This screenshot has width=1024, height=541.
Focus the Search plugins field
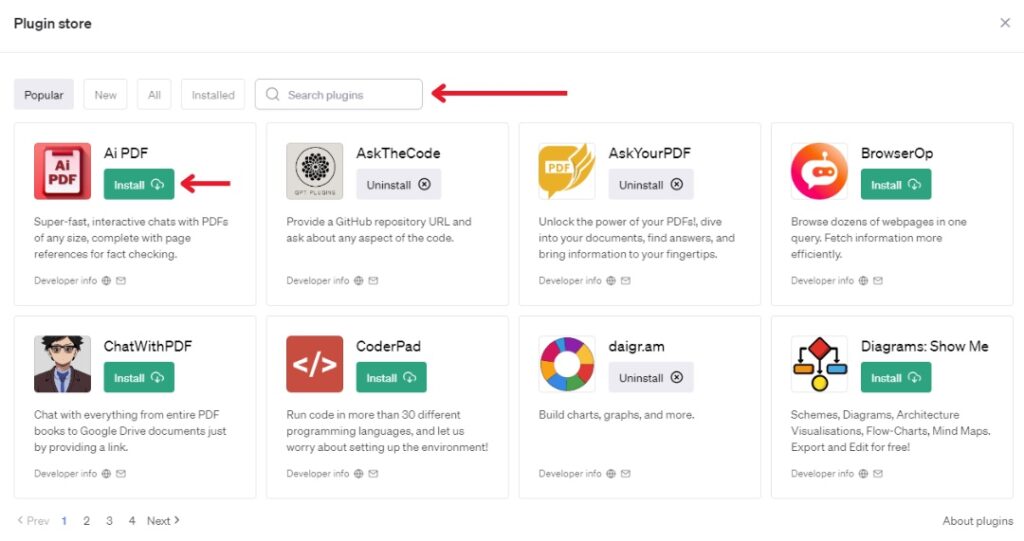click(338, 95)
